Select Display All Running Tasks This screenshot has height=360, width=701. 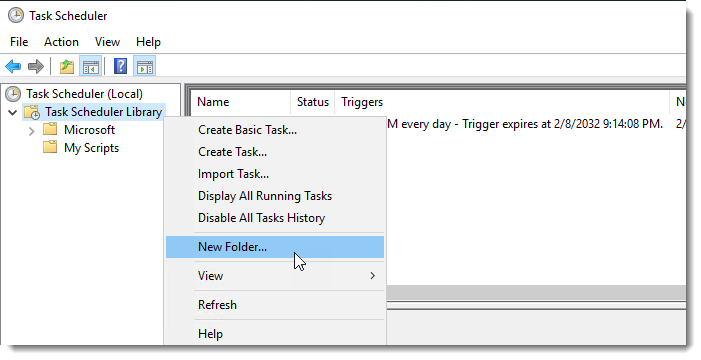click(275, 196)
